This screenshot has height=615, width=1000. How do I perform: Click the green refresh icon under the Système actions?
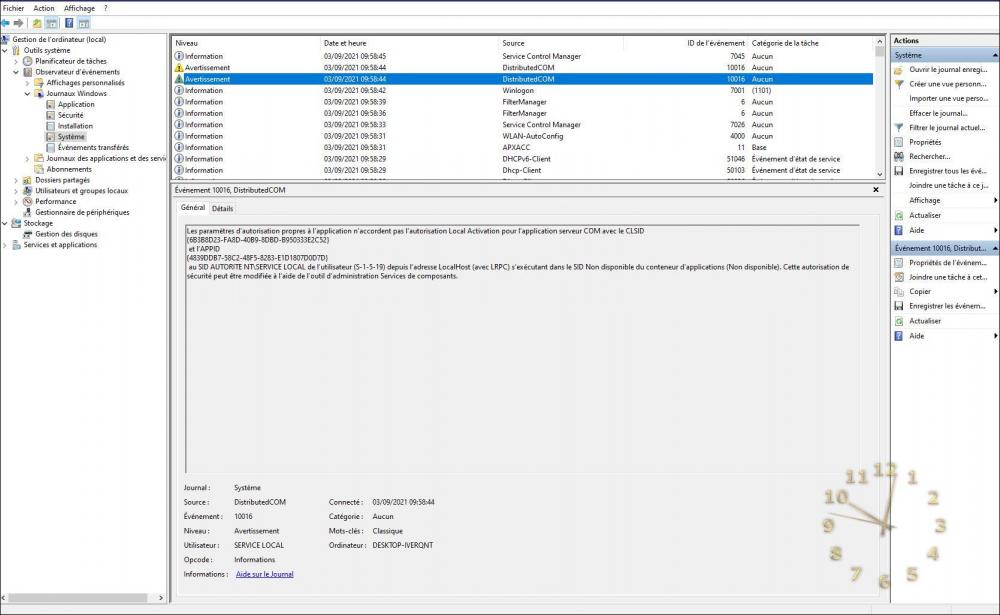tap(900, 215)
